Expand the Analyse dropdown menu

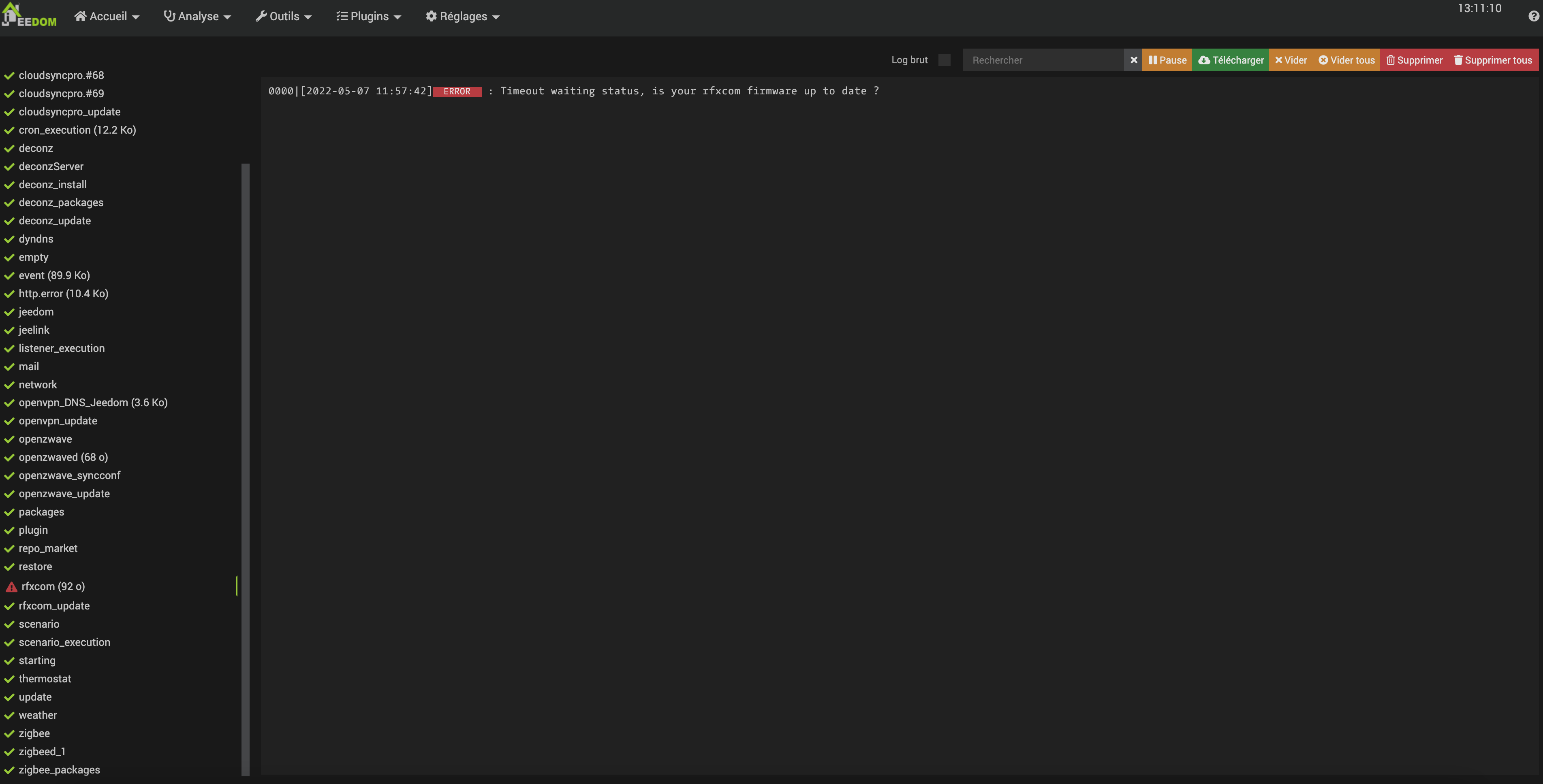pos(197,17)
